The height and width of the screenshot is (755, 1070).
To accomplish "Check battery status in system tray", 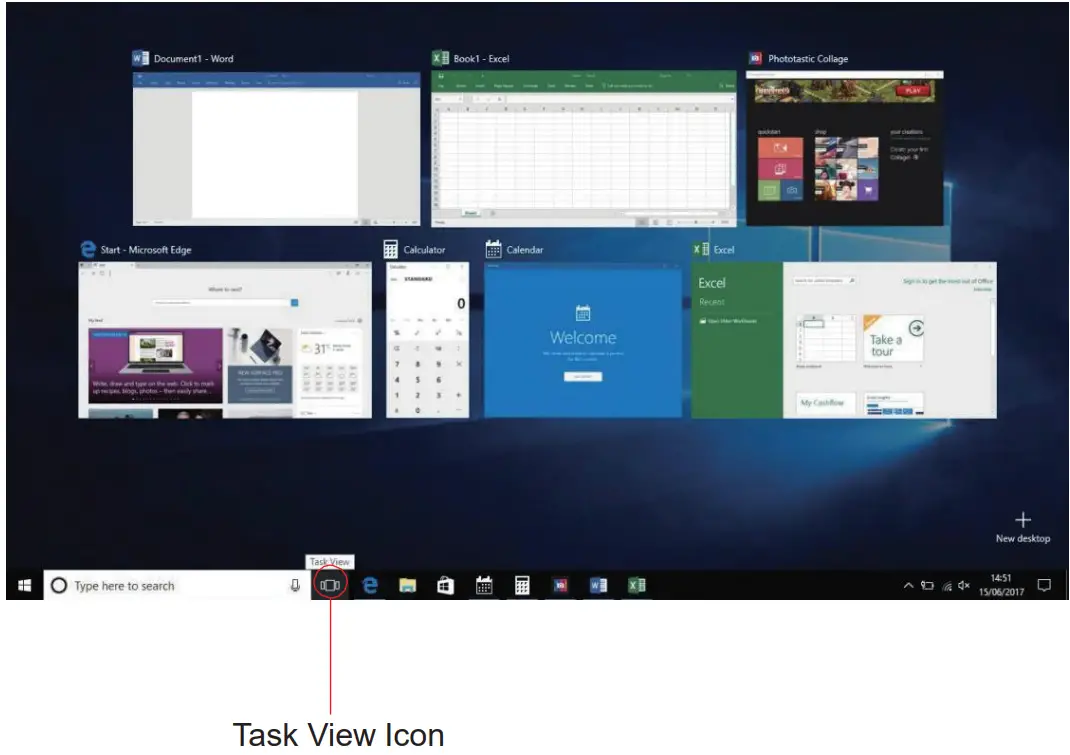I will (x=927, y=585).
